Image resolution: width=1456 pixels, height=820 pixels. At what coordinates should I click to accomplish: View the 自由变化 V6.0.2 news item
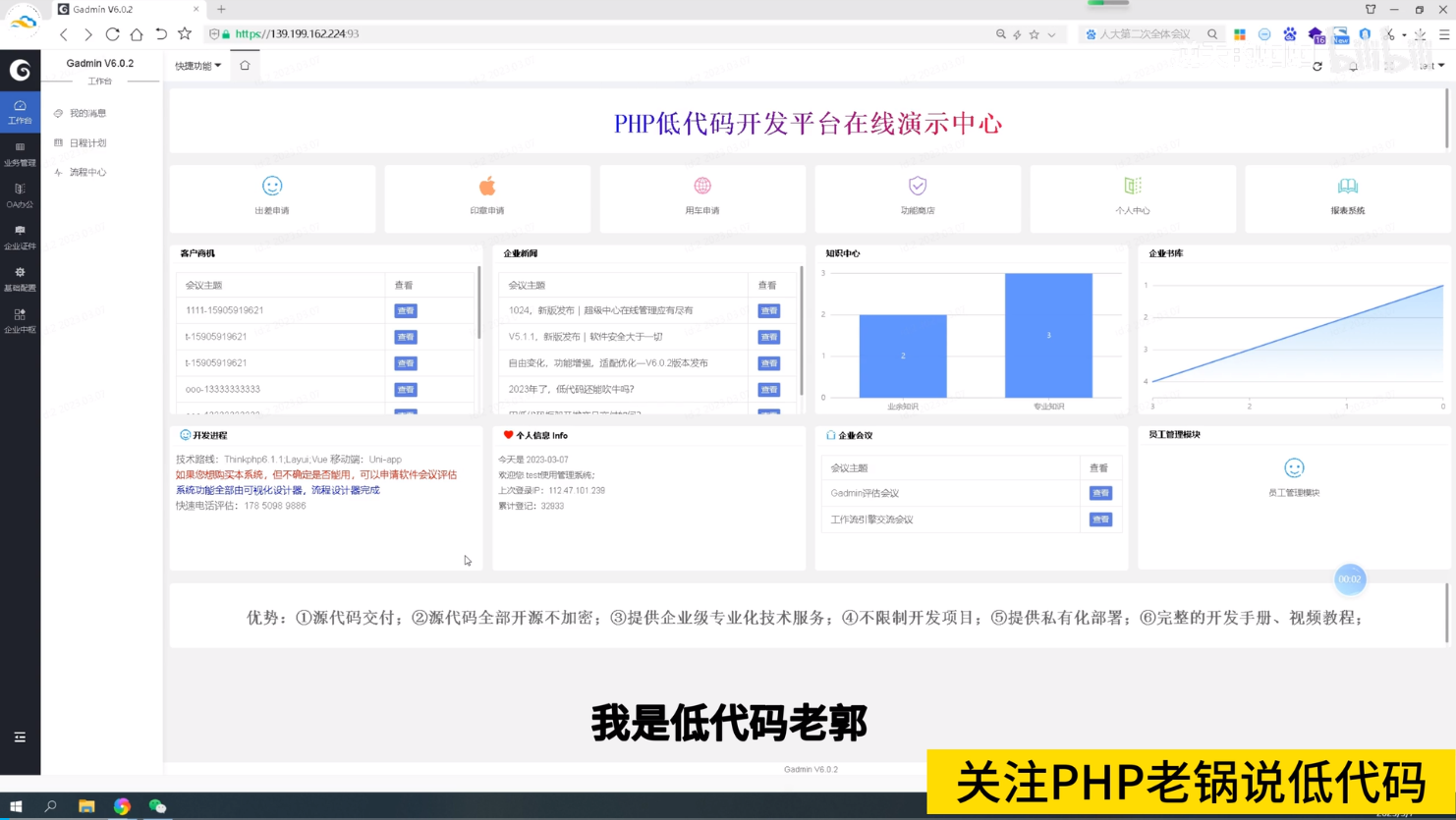pos(769,363)
